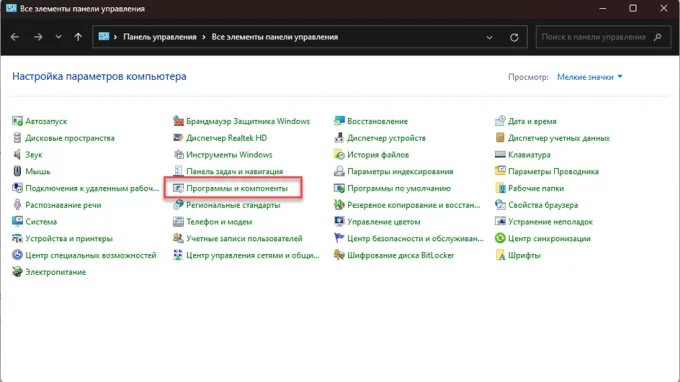
Task: Open the Свойства браузера link
Action: click(x=543, y=205)
